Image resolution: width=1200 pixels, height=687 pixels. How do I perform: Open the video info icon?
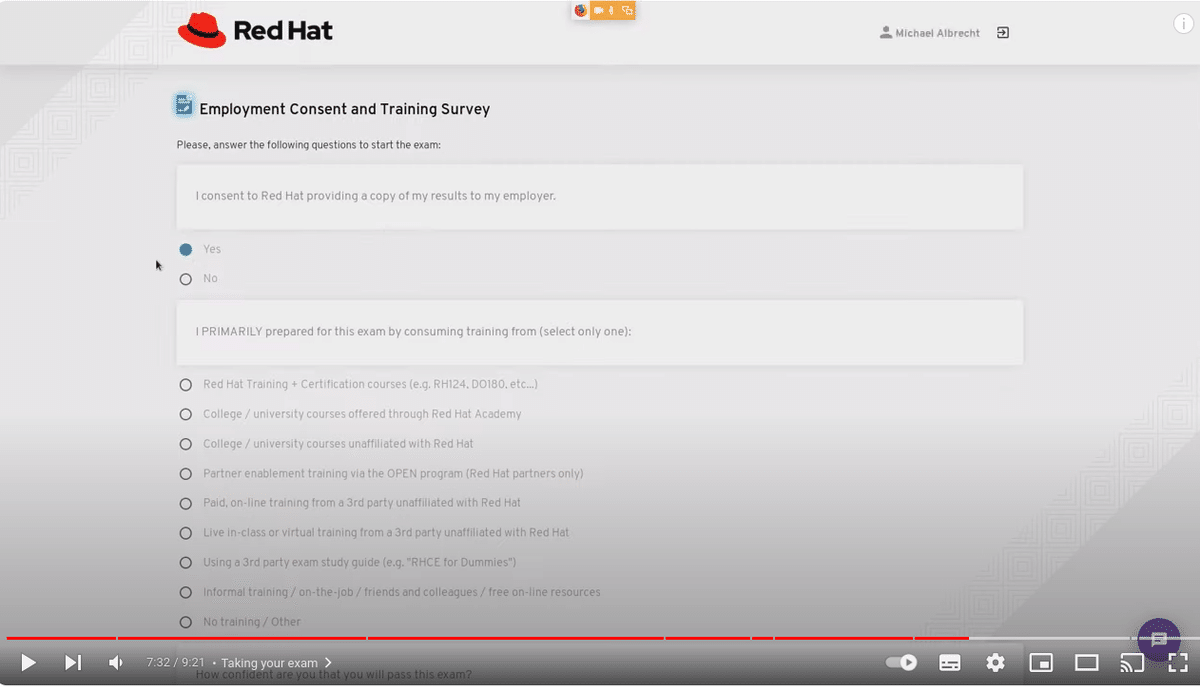1183,24
